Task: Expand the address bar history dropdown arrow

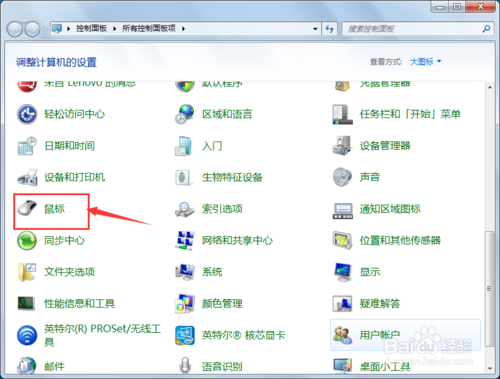Action: (315, 29)
